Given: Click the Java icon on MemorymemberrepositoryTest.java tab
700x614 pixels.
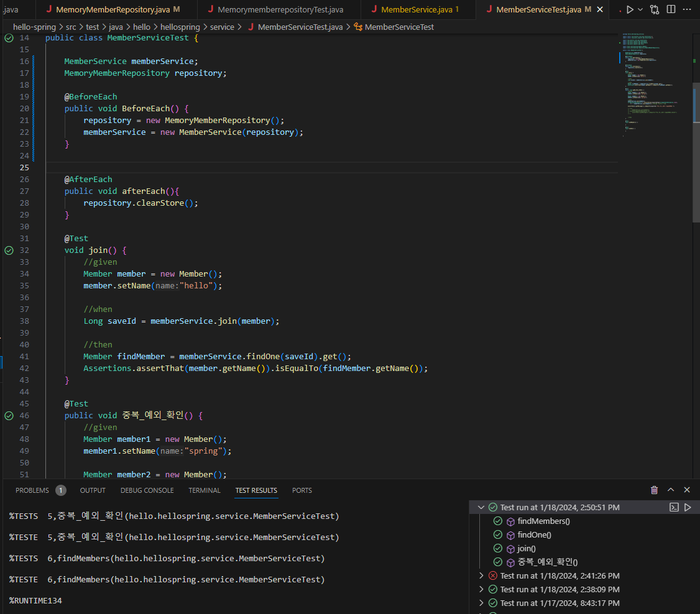Looking at the screenshot, I should (211, 9).
